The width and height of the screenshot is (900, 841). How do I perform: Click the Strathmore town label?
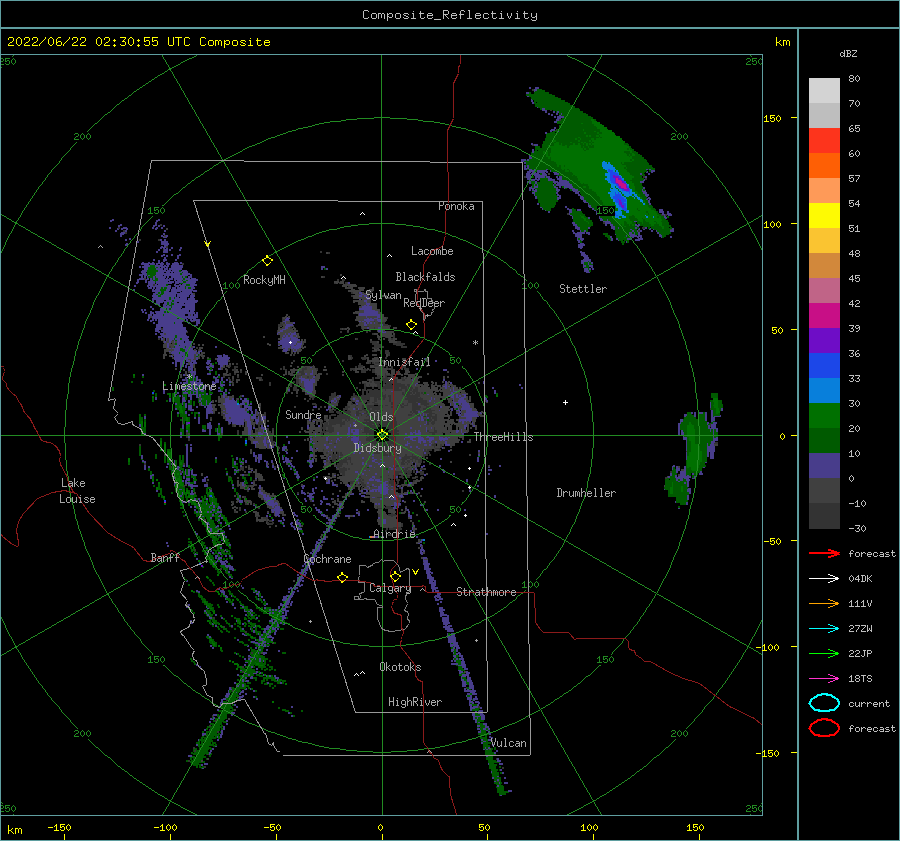(x=486, y=592)
